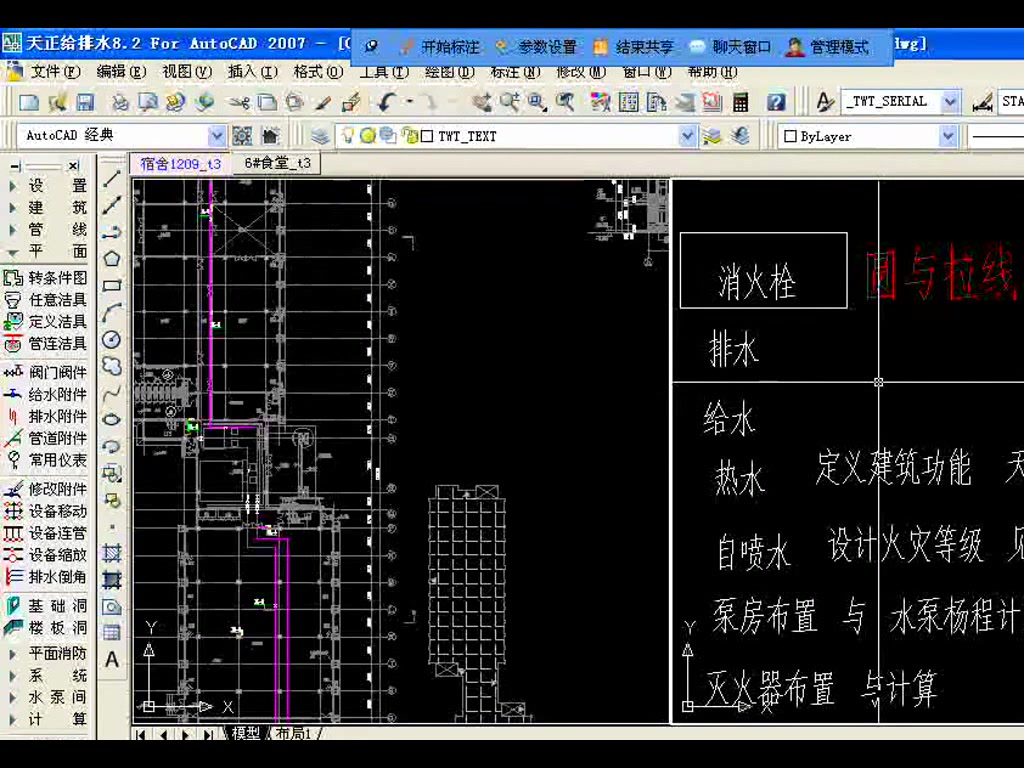Open the ByLayer color dropdown
This screenshot has height=768, width=1024.
948,136
